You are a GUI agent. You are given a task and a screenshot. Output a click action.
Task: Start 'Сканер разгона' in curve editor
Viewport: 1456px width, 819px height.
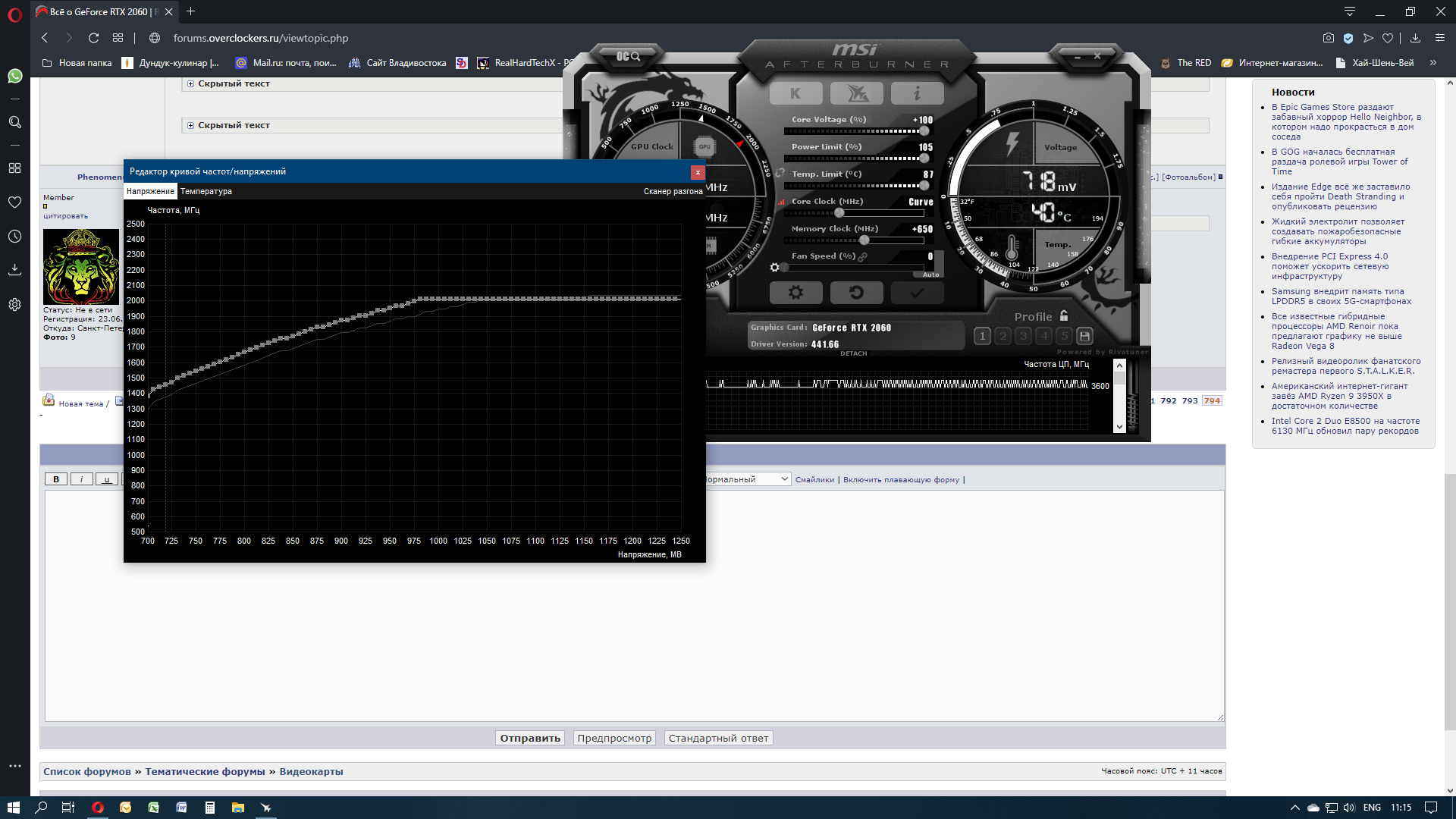point(673,191)
